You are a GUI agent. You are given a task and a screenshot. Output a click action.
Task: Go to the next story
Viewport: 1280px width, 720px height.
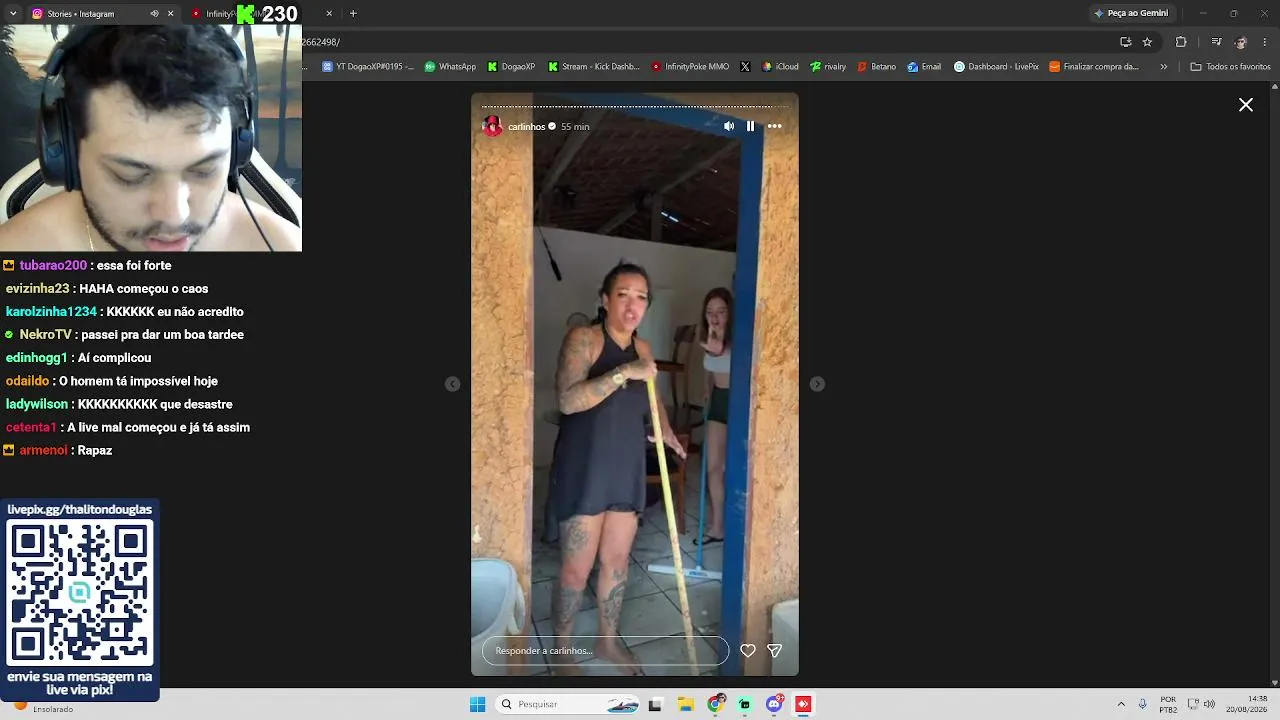click(817, 384)
